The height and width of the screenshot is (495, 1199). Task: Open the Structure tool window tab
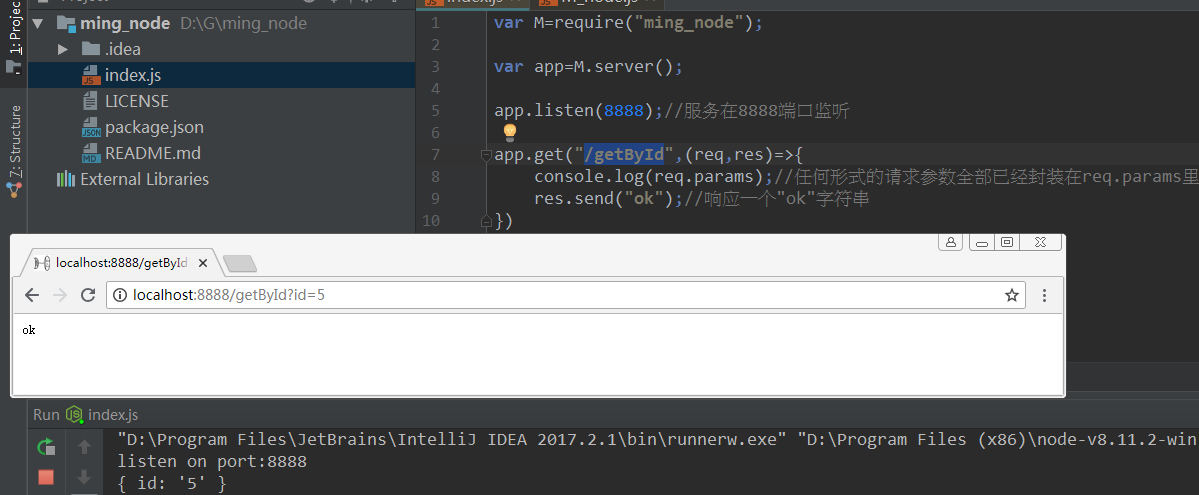click(14, 151)
